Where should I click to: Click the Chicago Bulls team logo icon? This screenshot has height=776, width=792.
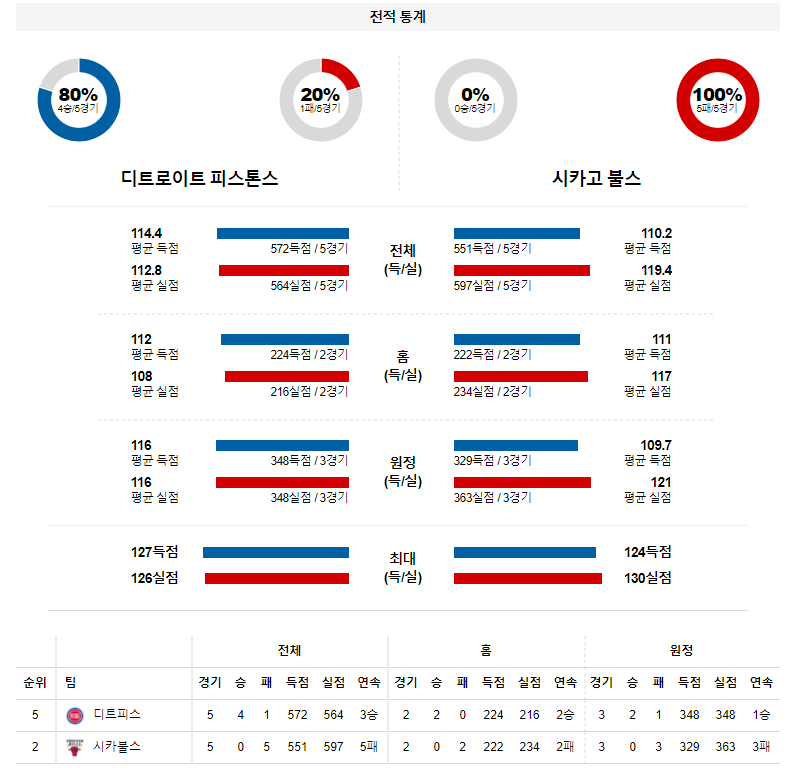pos(75,747)
